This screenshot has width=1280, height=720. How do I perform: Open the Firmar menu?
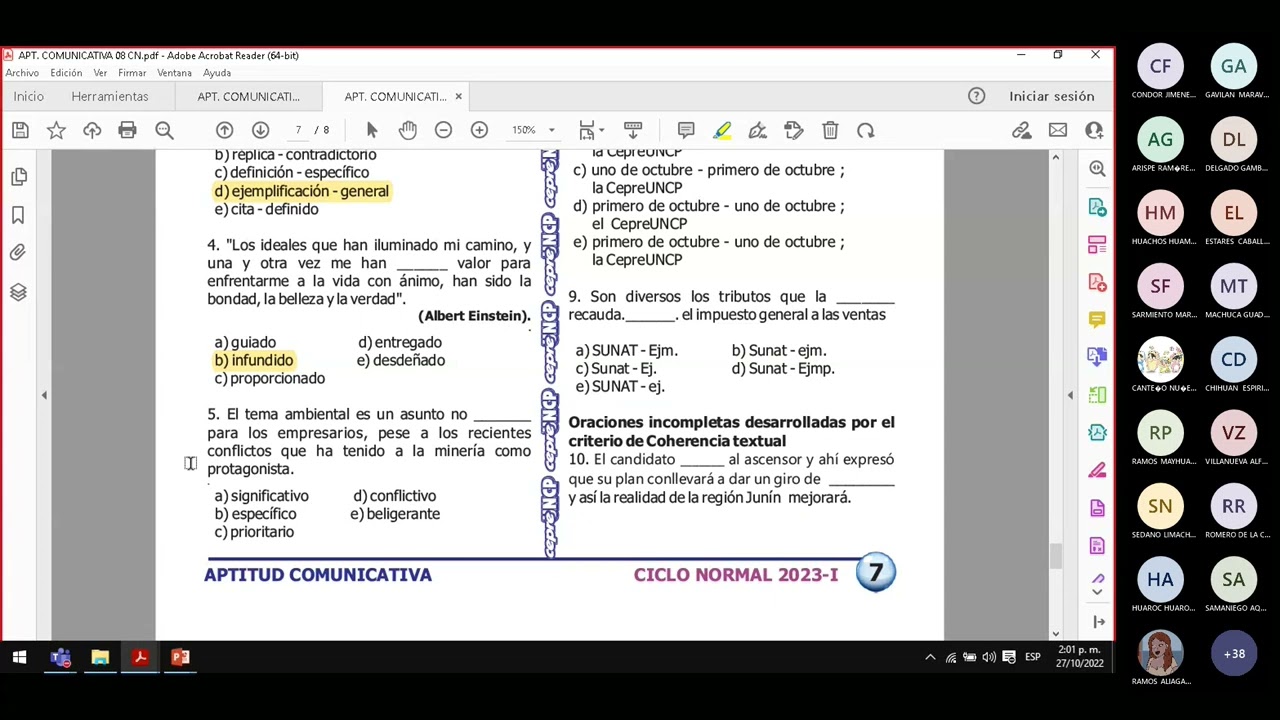132,73
